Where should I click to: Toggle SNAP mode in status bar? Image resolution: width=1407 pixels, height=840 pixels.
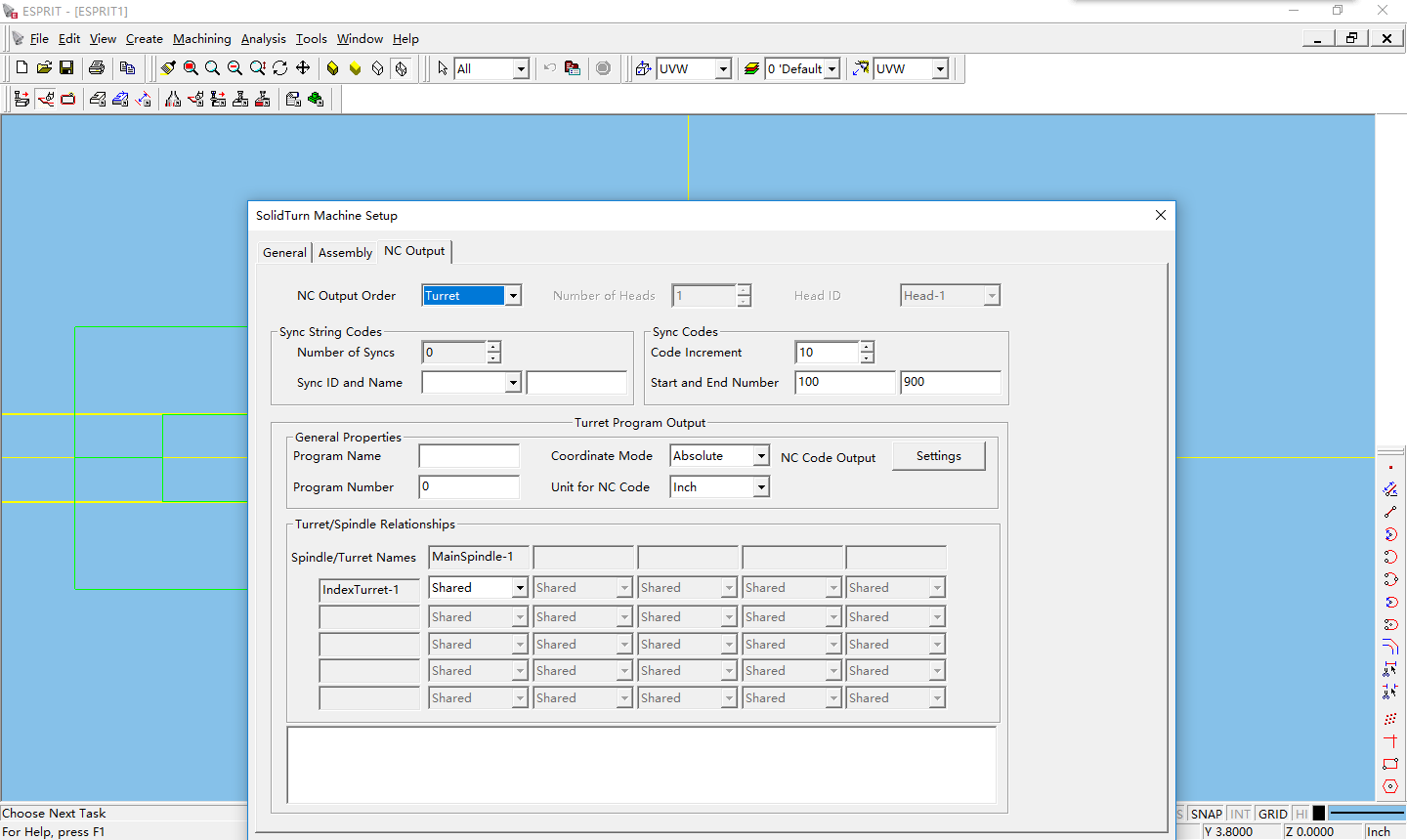(1207, 814)
